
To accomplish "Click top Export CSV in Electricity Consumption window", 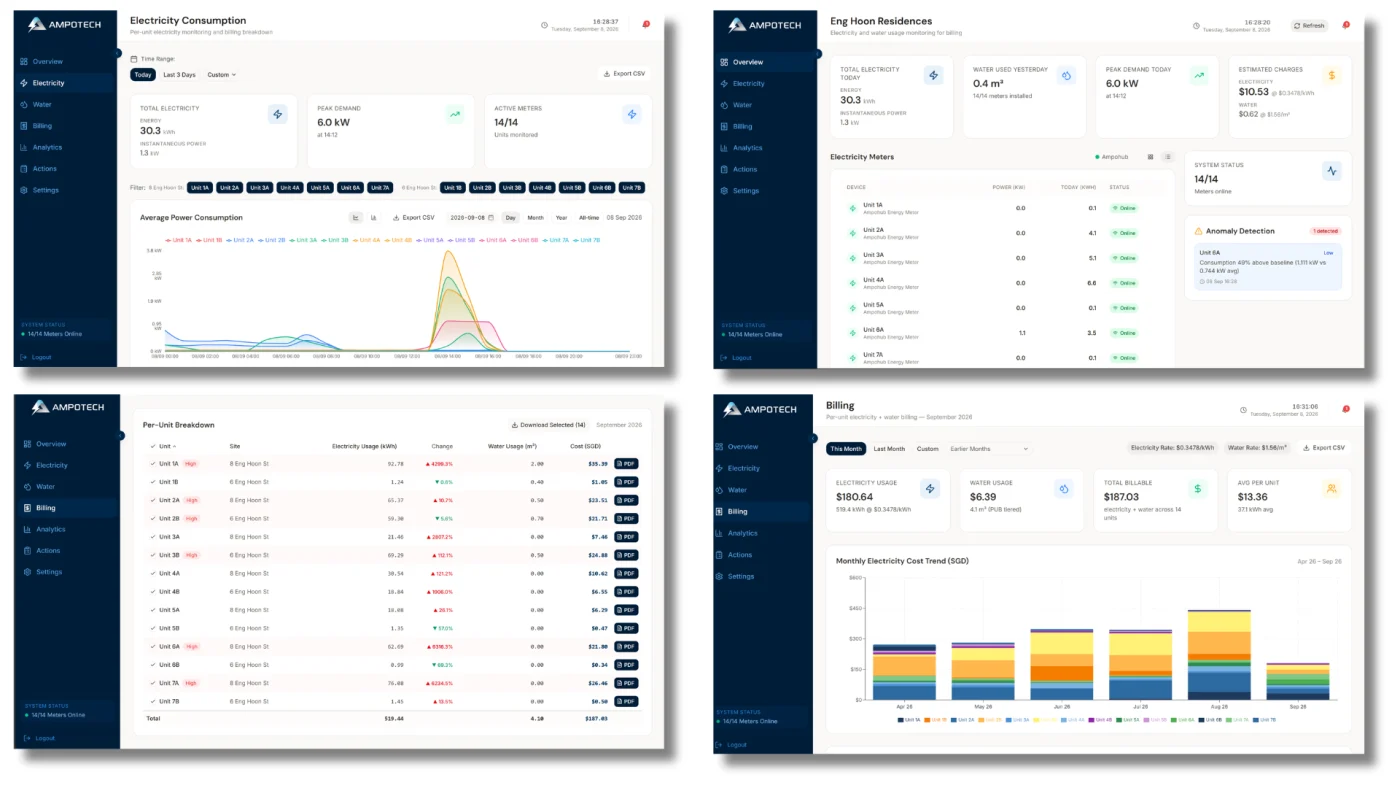I will pyautogui.click(x=624, y=74).
